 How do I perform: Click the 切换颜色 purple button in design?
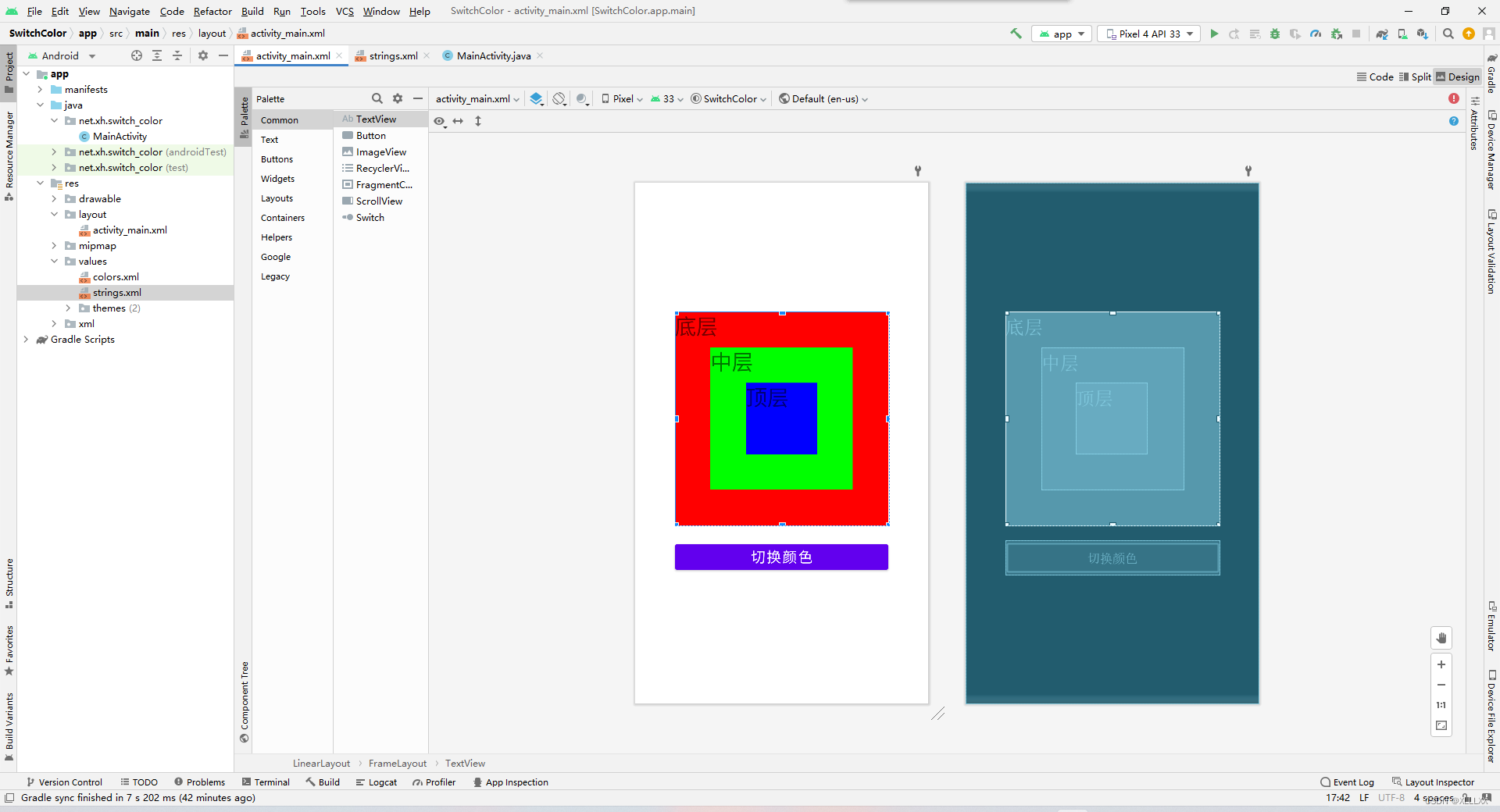[781, 557]
